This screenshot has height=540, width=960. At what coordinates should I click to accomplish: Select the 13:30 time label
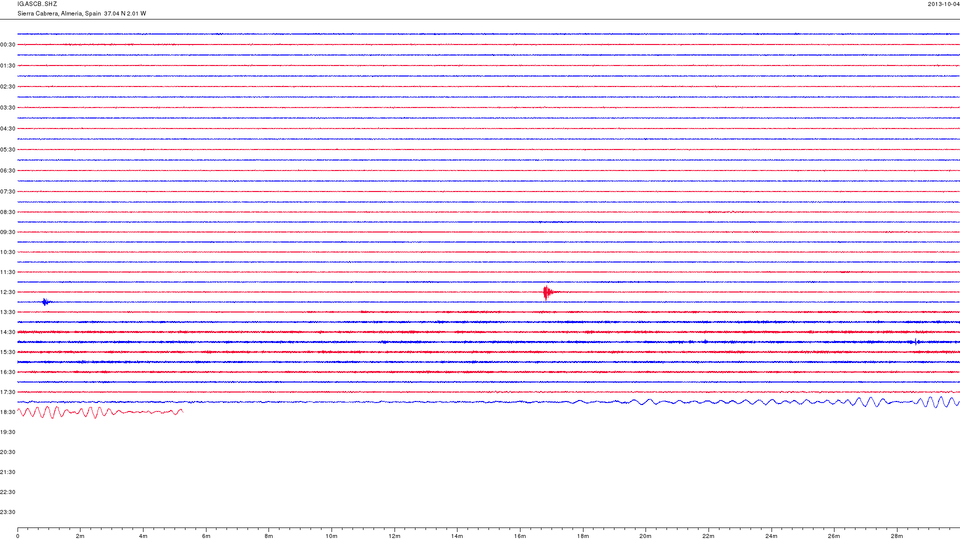point(8,312)
